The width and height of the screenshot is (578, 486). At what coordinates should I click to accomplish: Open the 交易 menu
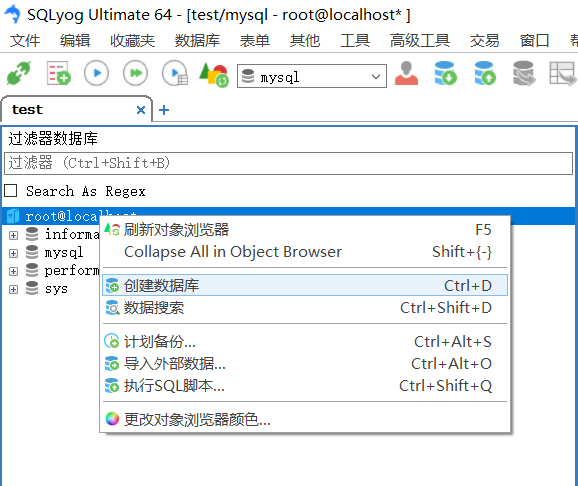point(484,40)
